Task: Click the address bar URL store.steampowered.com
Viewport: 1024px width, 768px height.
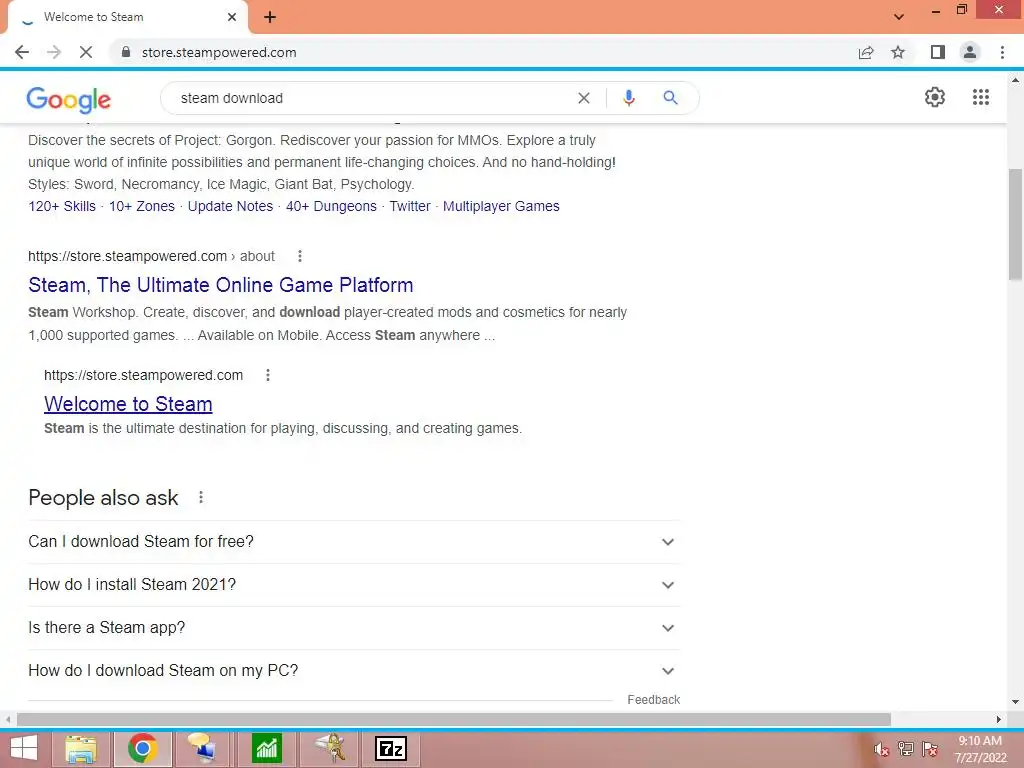Action: [x=219, y=52]
